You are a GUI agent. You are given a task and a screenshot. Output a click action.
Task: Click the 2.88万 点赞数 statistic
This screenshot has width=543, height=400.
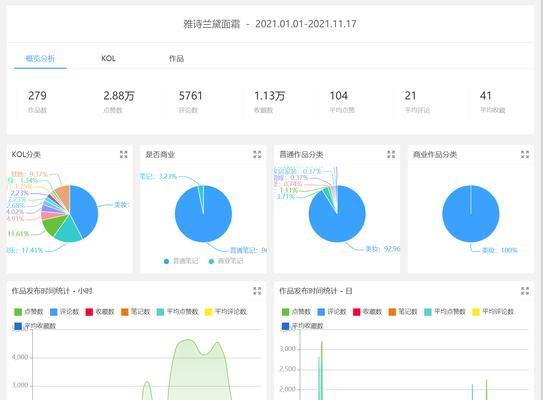click(119, 101)
